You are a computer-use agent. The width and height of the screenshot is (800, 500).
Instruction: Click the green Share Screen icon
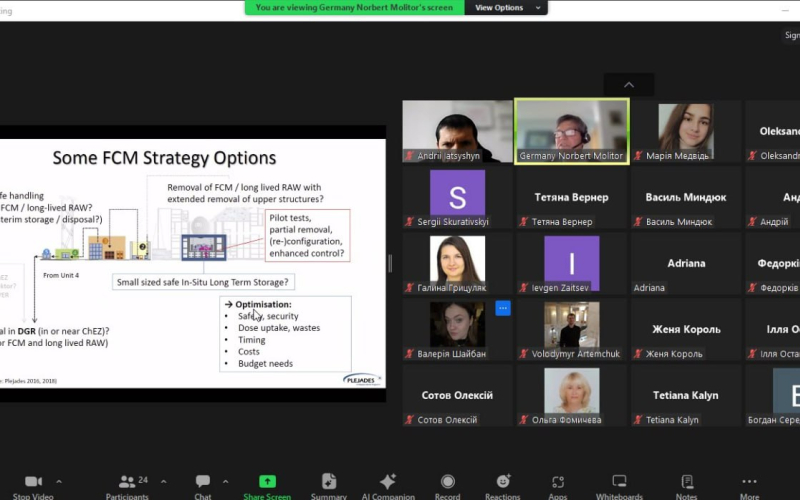click(x=267, y=481)
